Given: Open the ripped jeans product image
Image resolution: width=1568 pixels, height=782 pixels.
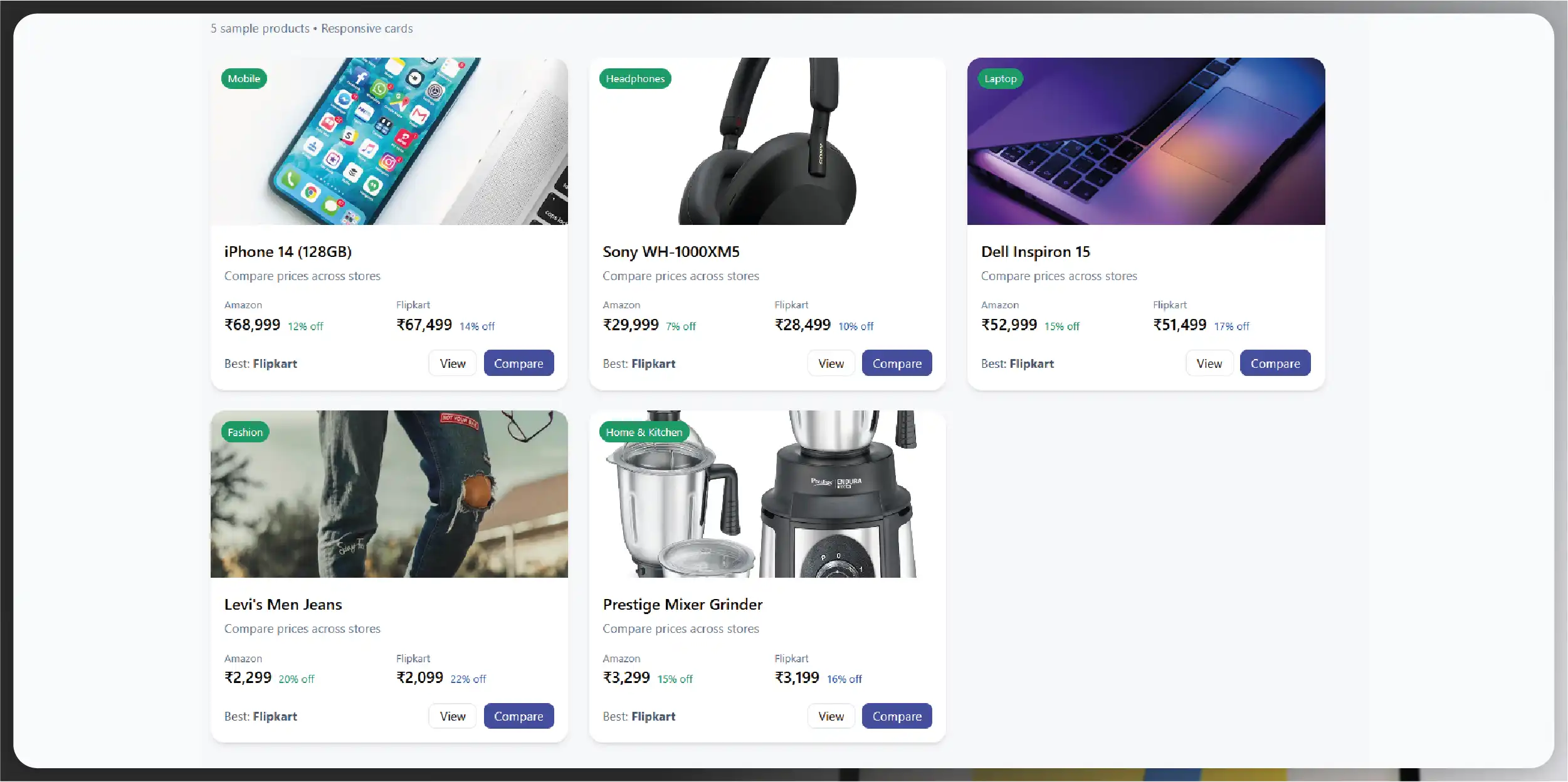Looking at the screenshot, I should coord(389,494).
